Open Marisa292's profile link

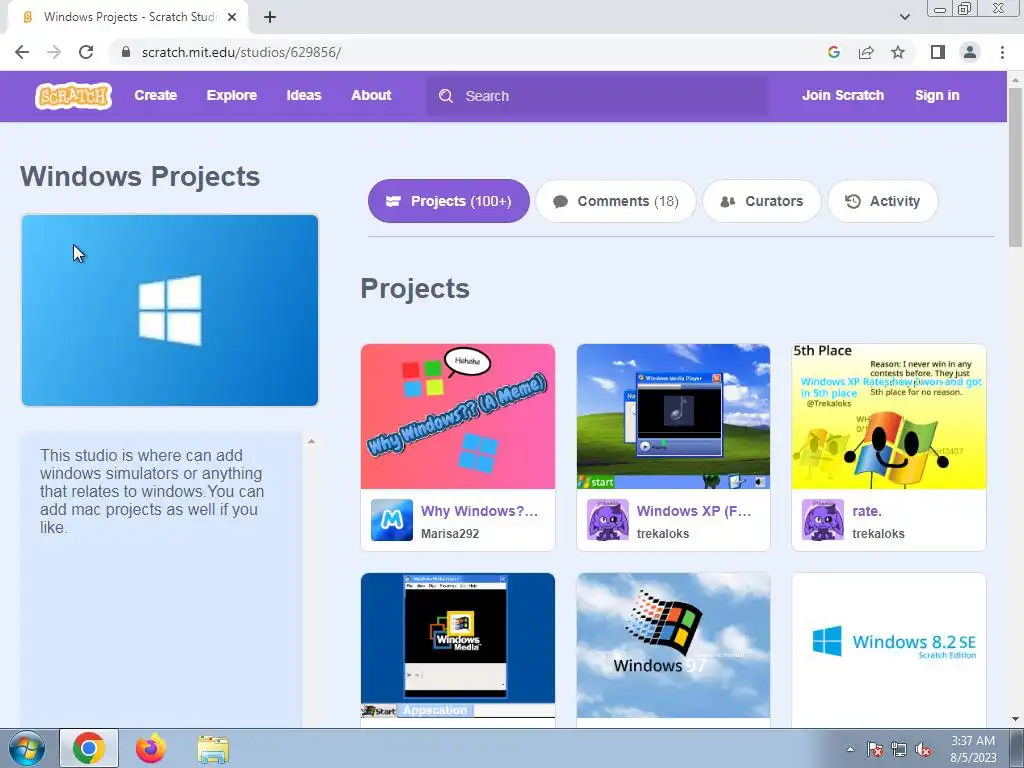click(450, 534)
